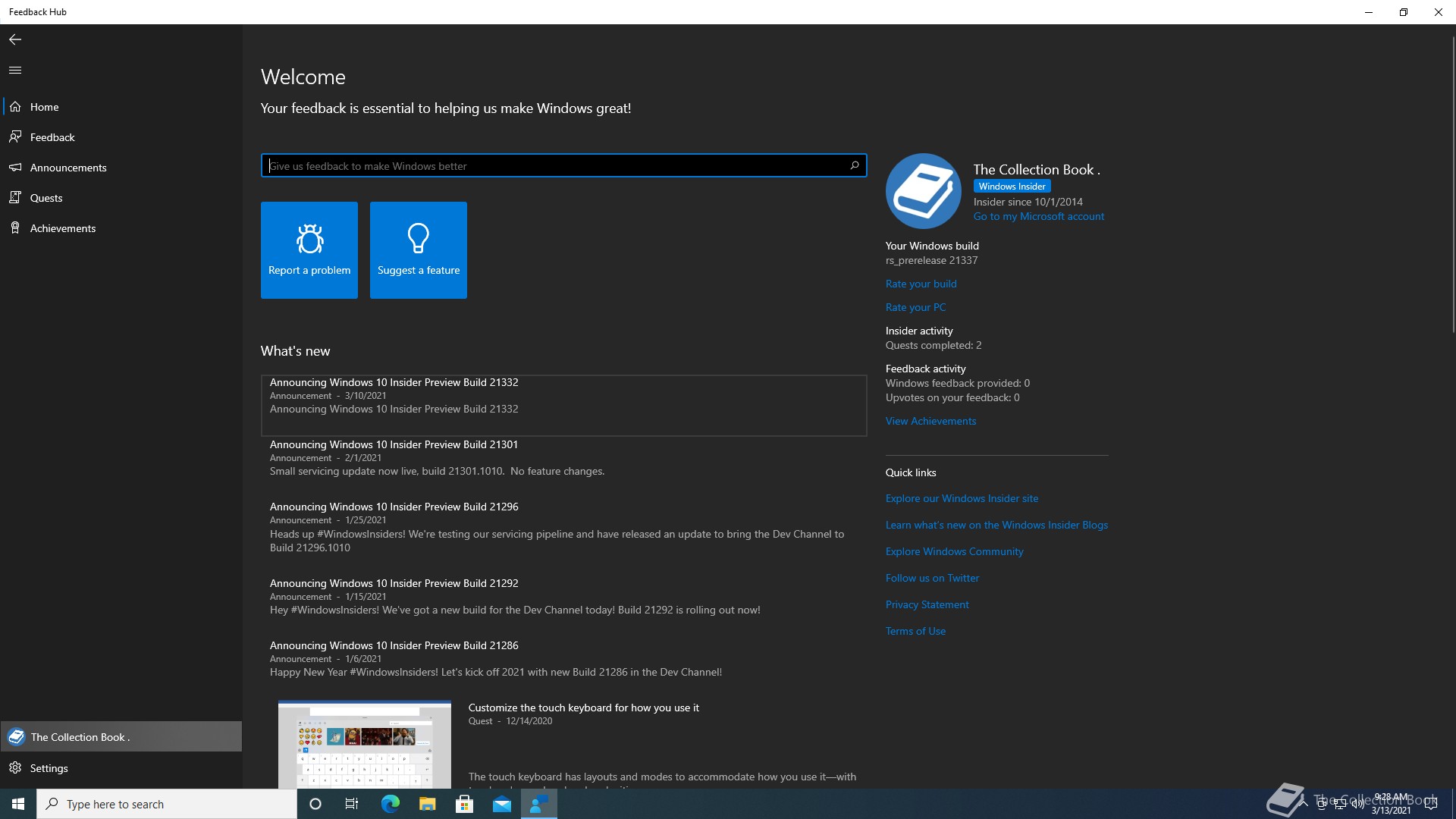Open Announcements in the sidebar

click(x=121, y=168)
